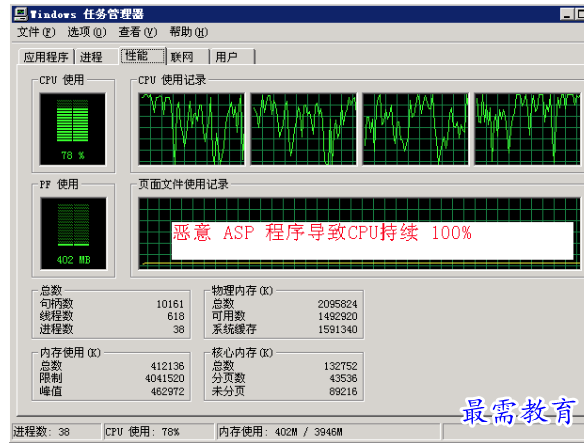Open the 帮助(H) menu
Screen dimensions: 584x443
pyautogui.click(x=188, y=32)
